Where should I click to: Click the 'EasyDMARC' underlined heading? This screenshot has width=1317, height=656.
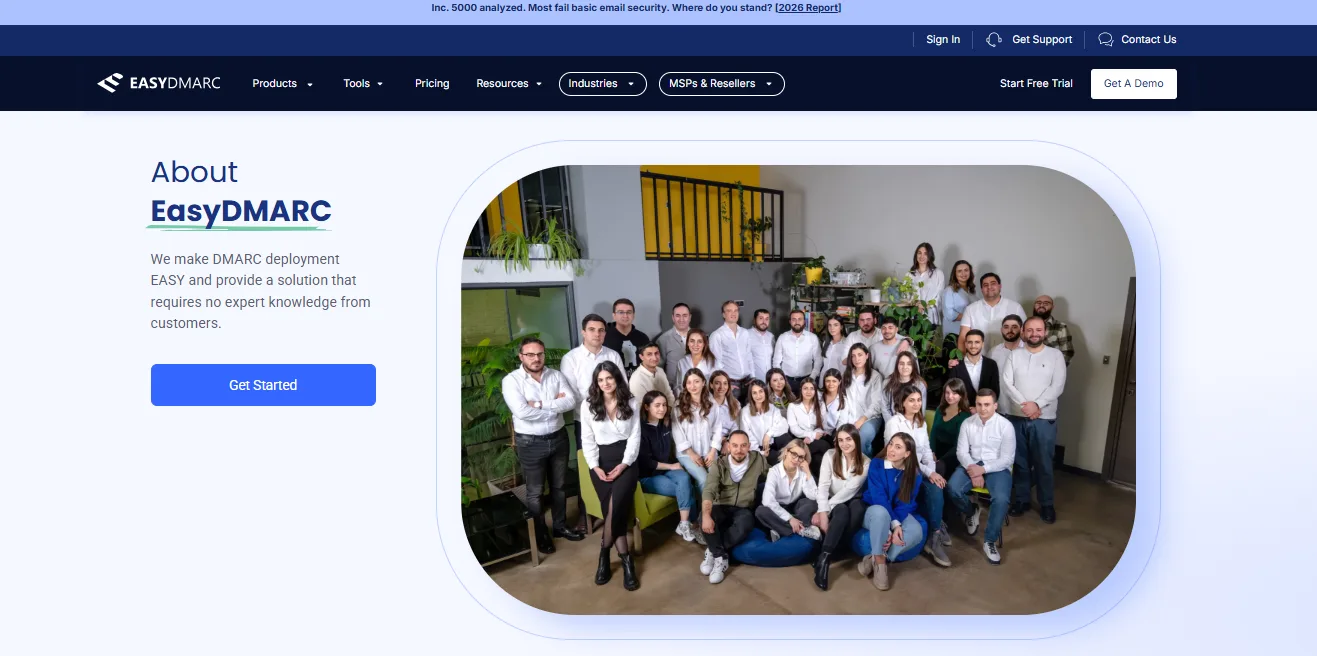point(241,212)
